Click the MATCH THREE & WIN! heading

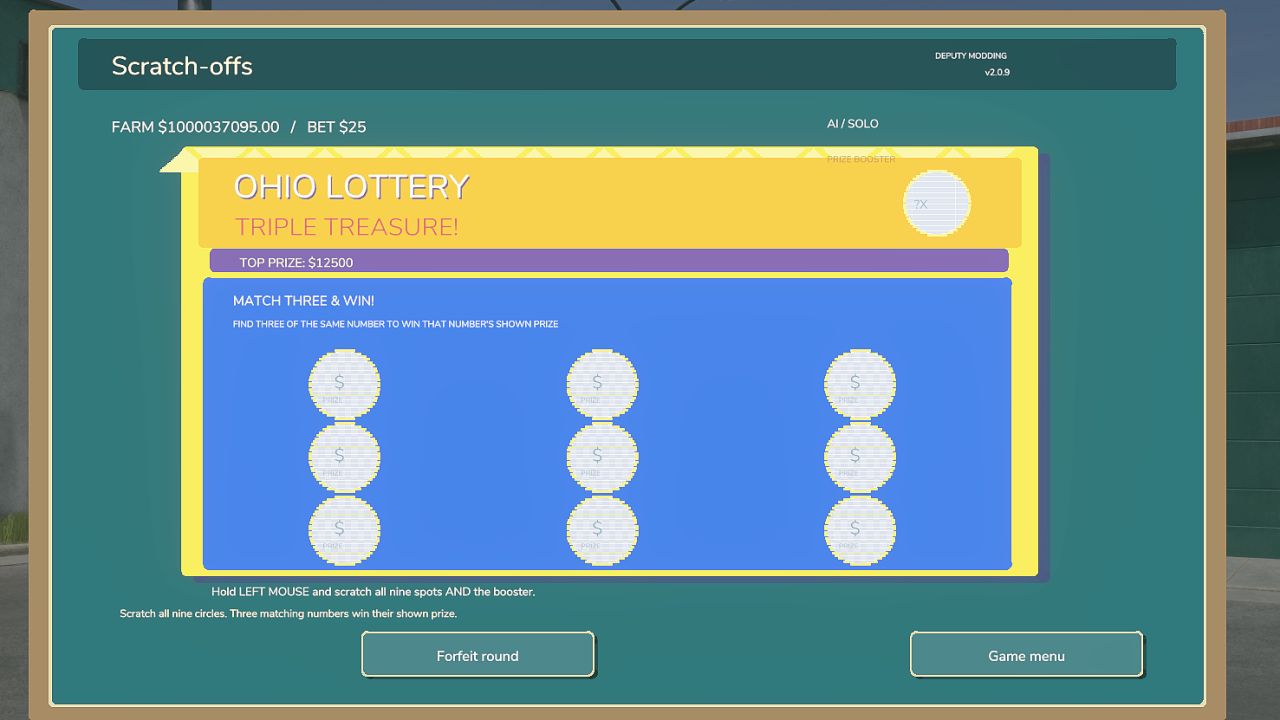click(x=304, y=301)
